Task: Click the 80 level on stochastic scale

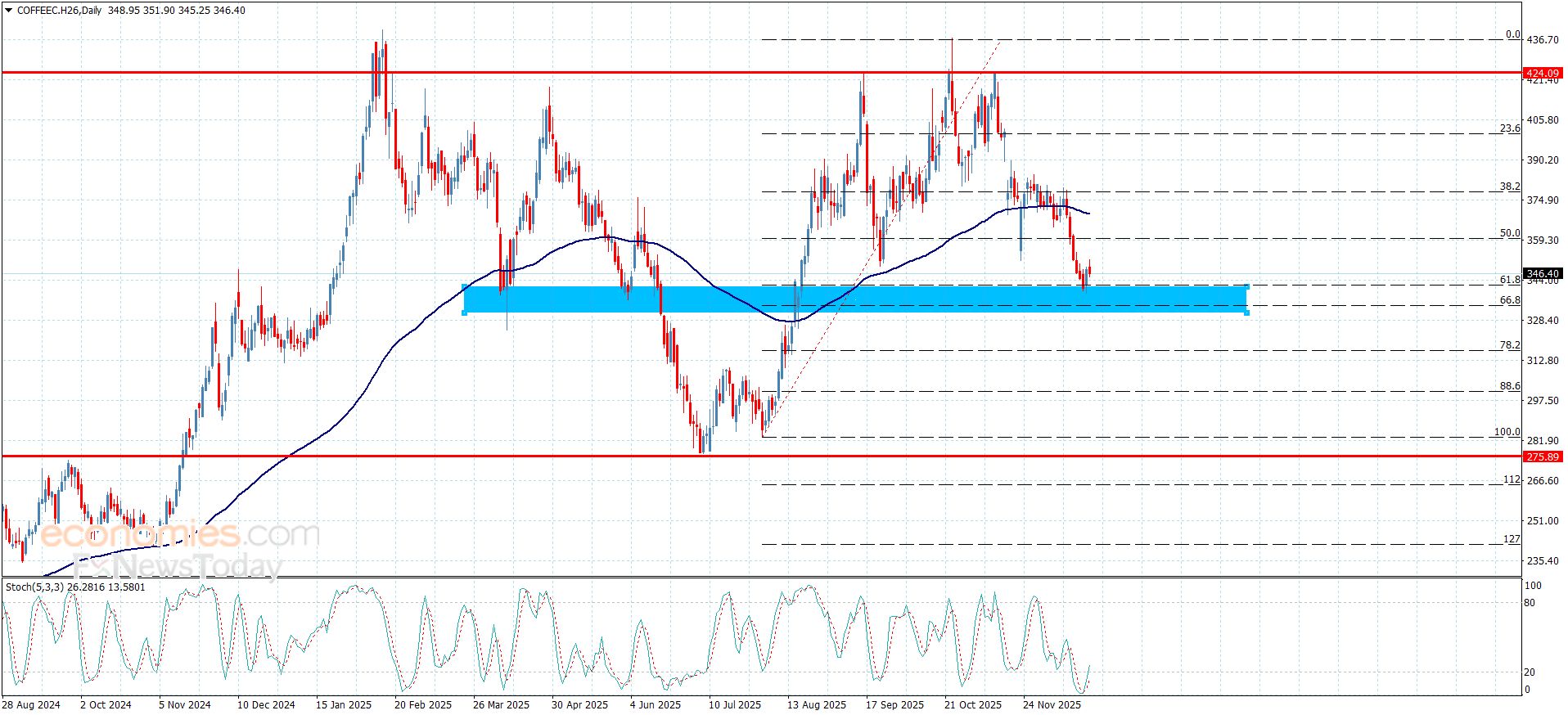Action: [1530, 604]
